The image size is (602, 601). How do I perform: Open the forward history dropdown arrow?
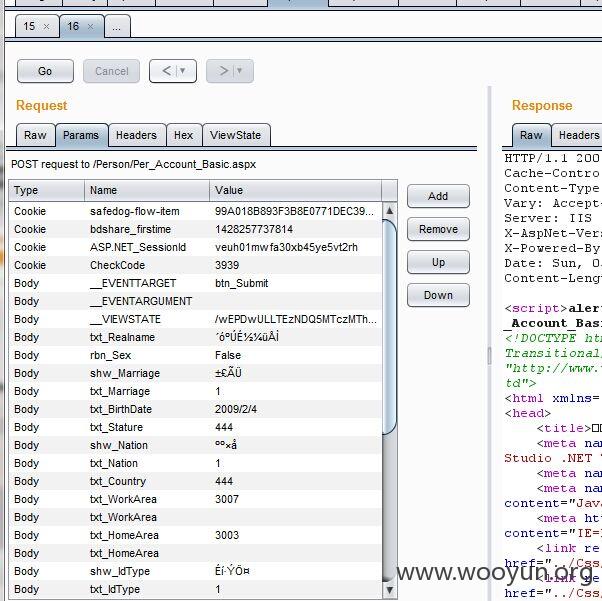pyautogui.click(x=240, y=71)
